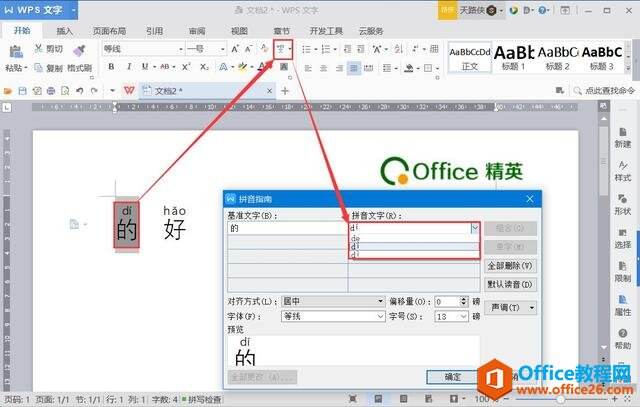Click the Print Preview icon in quick access bar
The height and width of the screenshot is (407, 640).
pos(65,91)
